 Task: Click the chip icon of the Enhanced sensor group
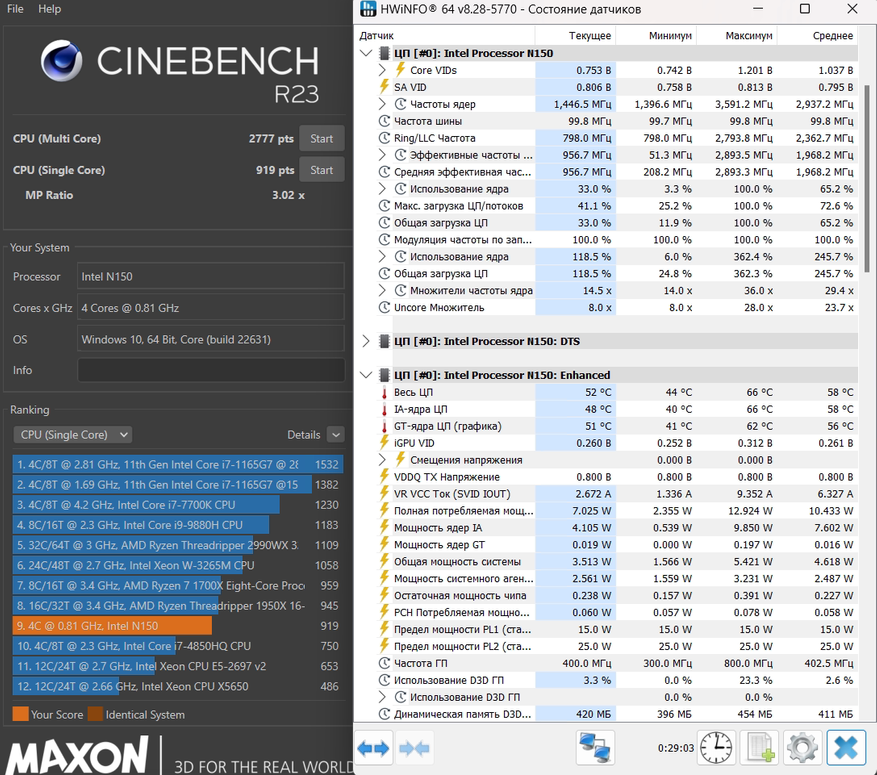(x=384, y=375)
